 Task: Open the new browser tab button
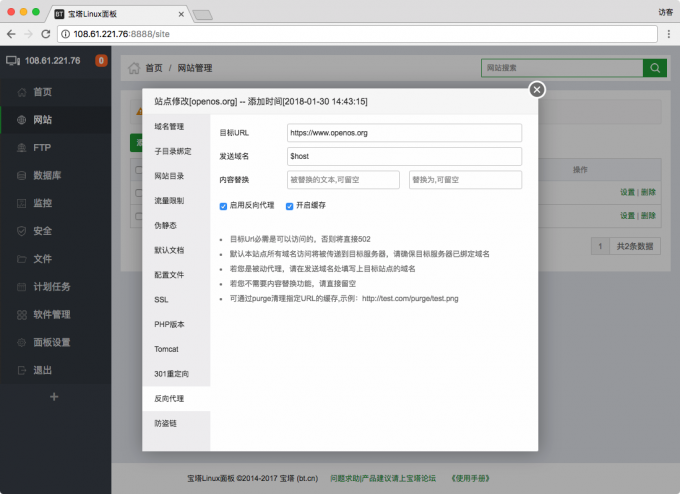pos(202,13)
